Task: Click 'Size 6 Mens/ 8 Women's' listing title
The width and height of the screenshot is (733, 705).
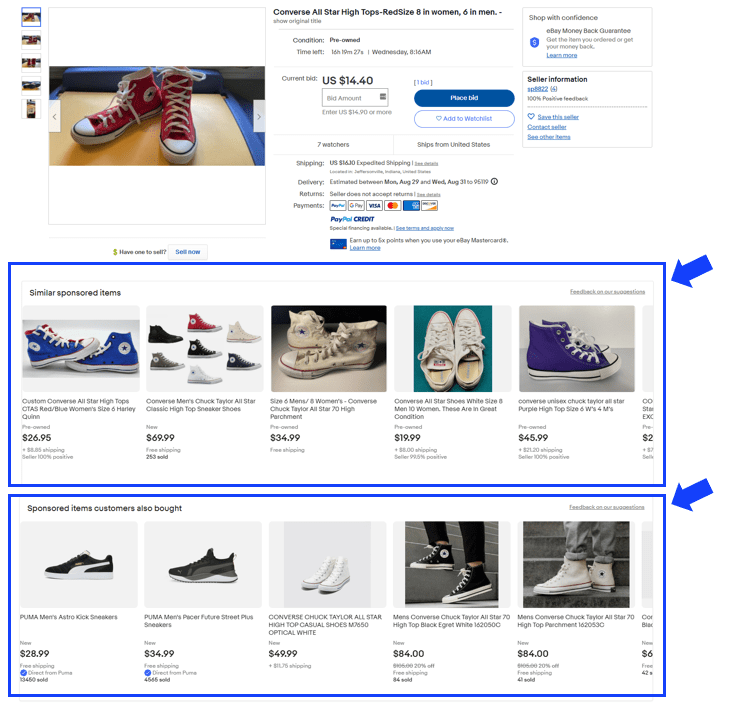Action: [323, 409]
